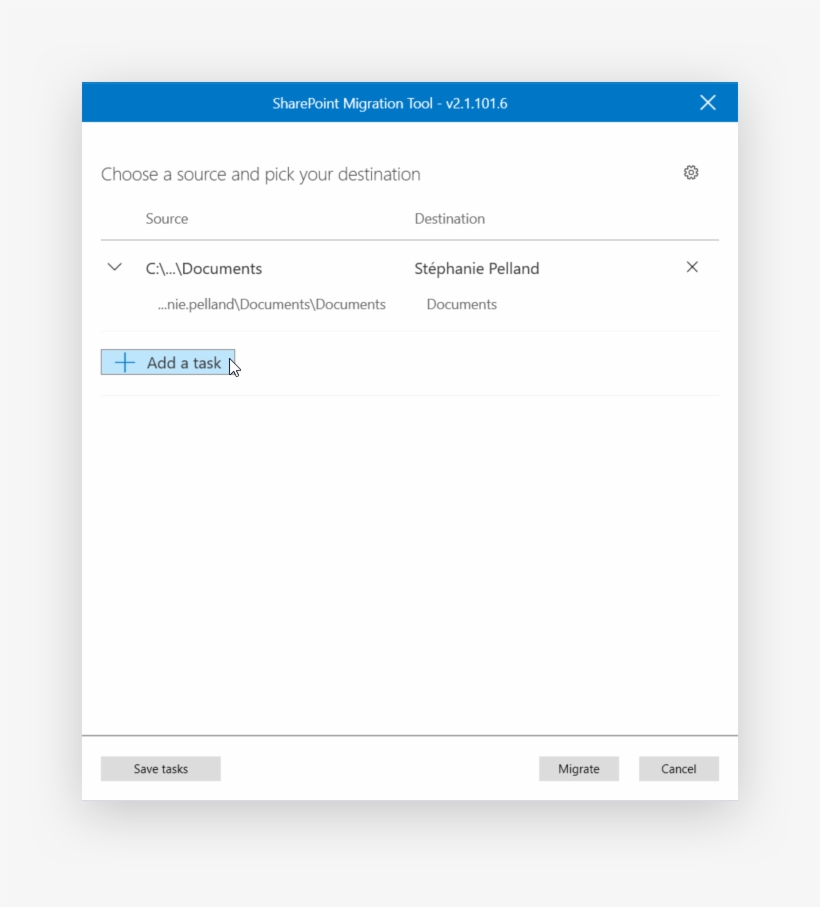Select the source path C:\...\Documents
The height and width of the screenshot is (907, 820).
coord(200,268)
